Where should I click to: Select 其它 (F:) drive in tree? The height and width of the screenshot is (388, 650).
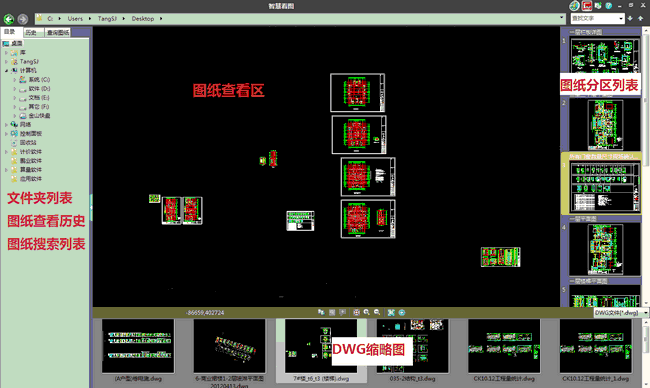pyautogui.click(x=39, y=107)
